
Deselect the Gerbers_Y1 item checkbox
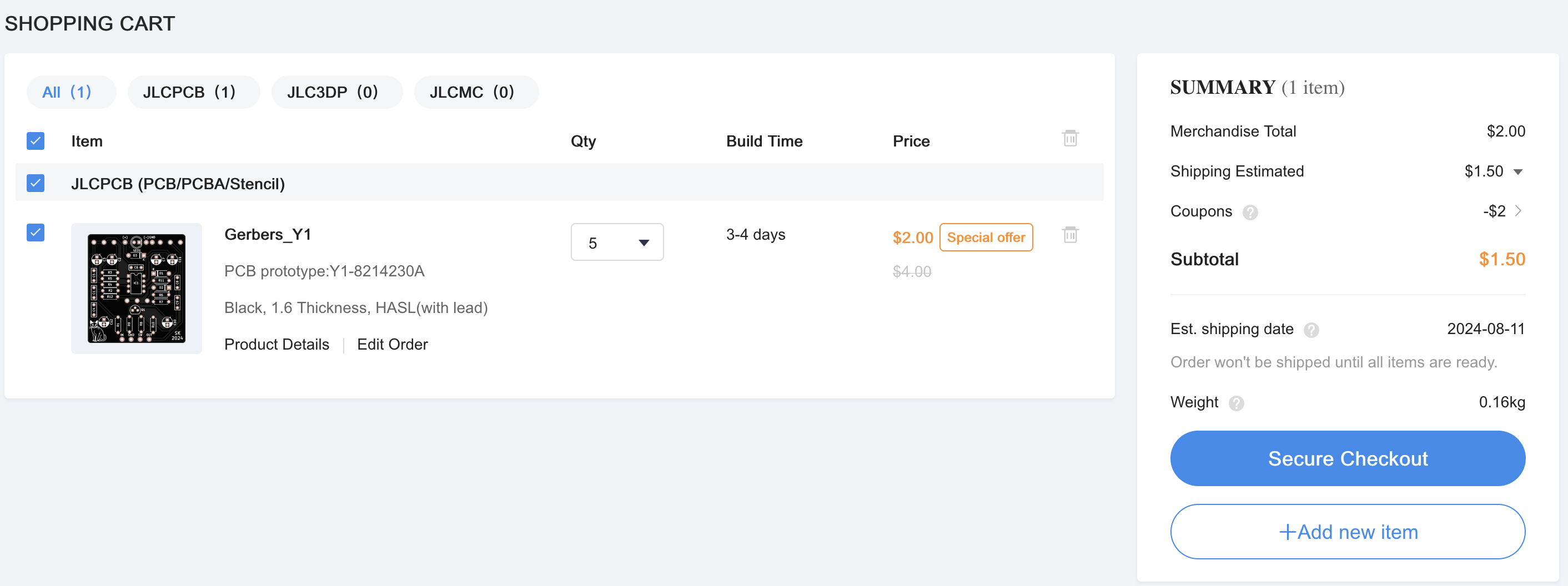[x=36, y=233]
